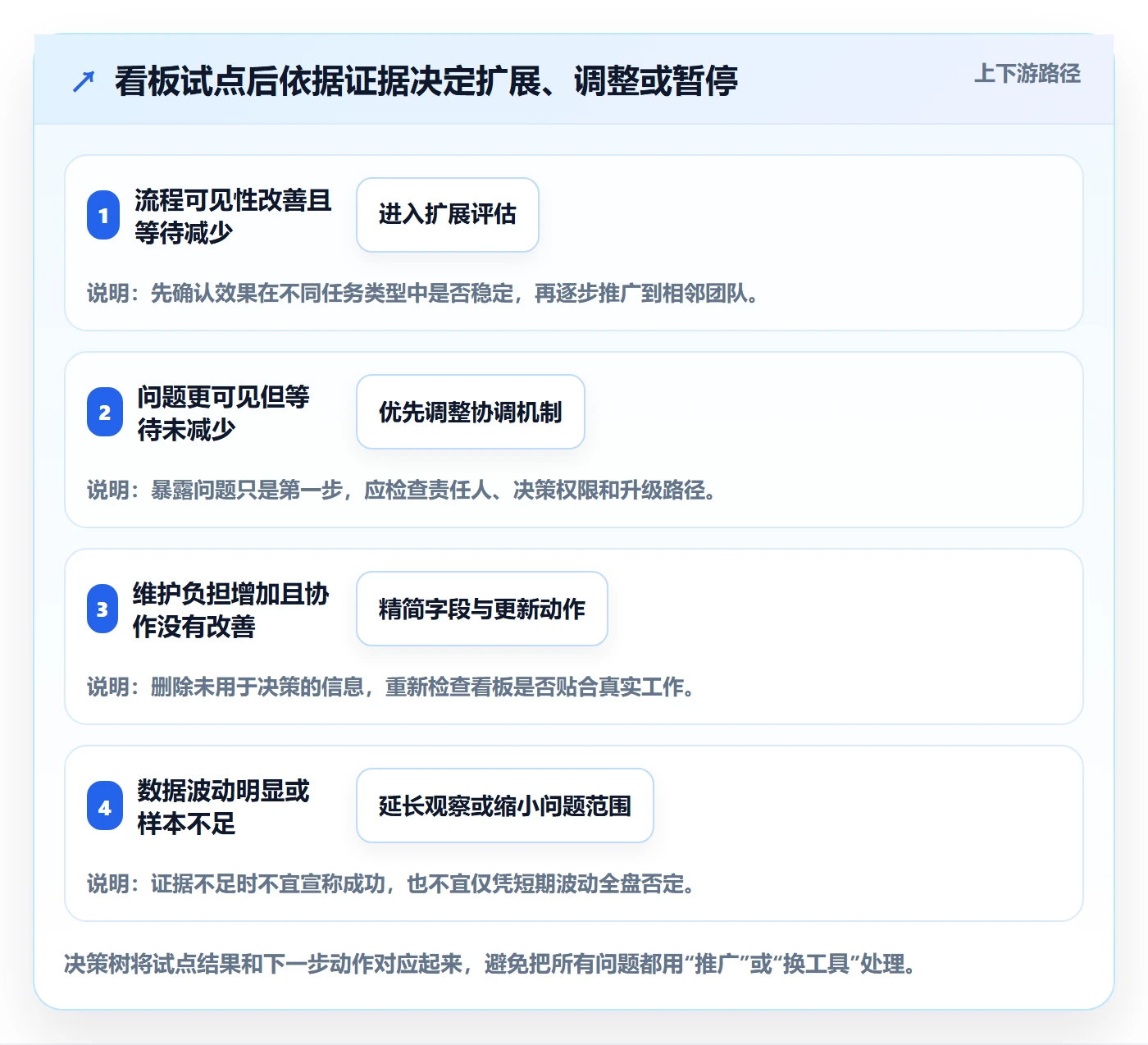The height and width of the screenshot is (1045, 1148).
Task: Click the number 3 step badge
Action: pyautogui.click(x=102, y=609)
